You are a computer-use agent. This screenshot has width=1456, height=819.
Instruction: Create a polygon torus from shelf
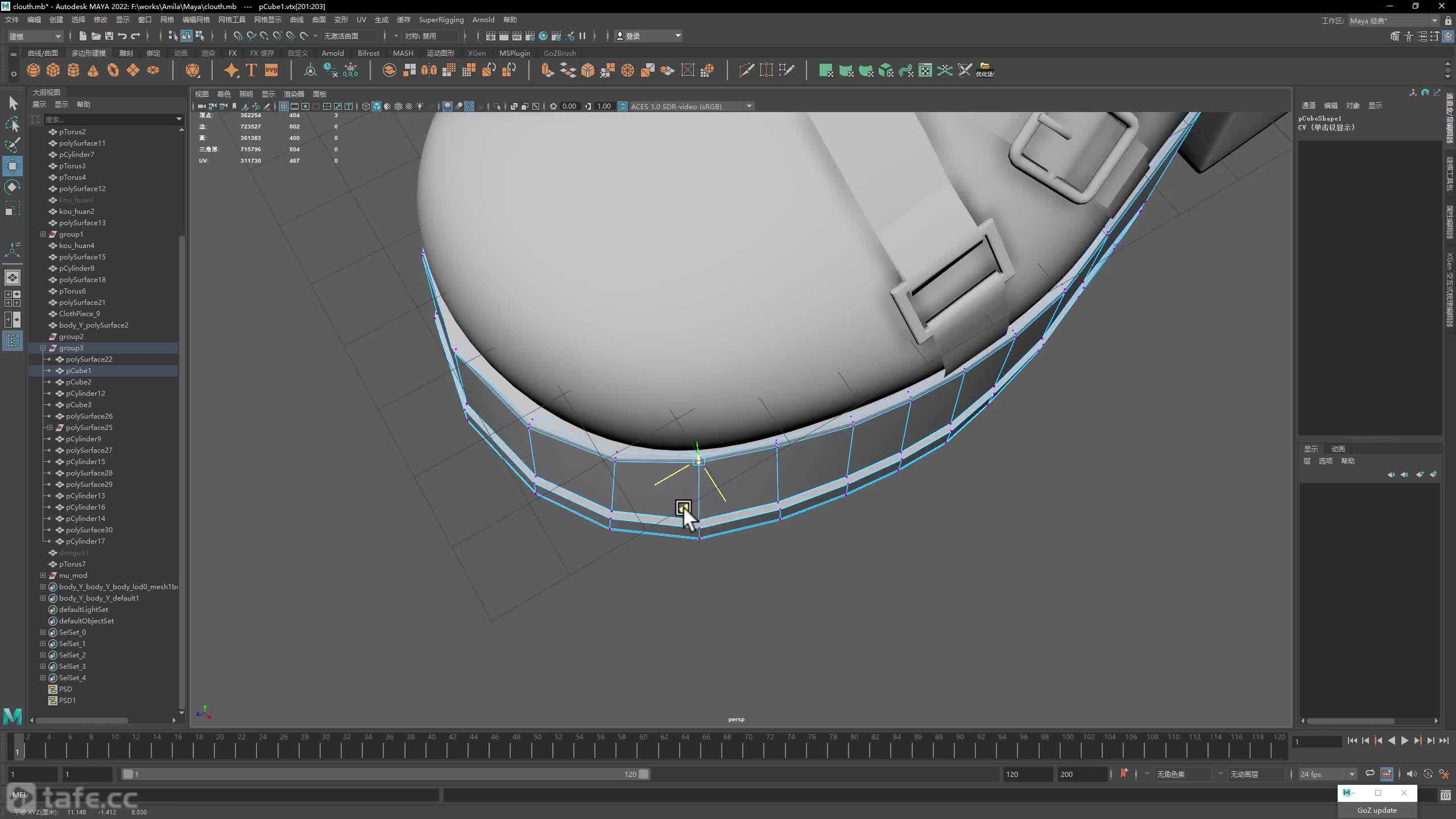pyautogui.click(x=113, y=71)
